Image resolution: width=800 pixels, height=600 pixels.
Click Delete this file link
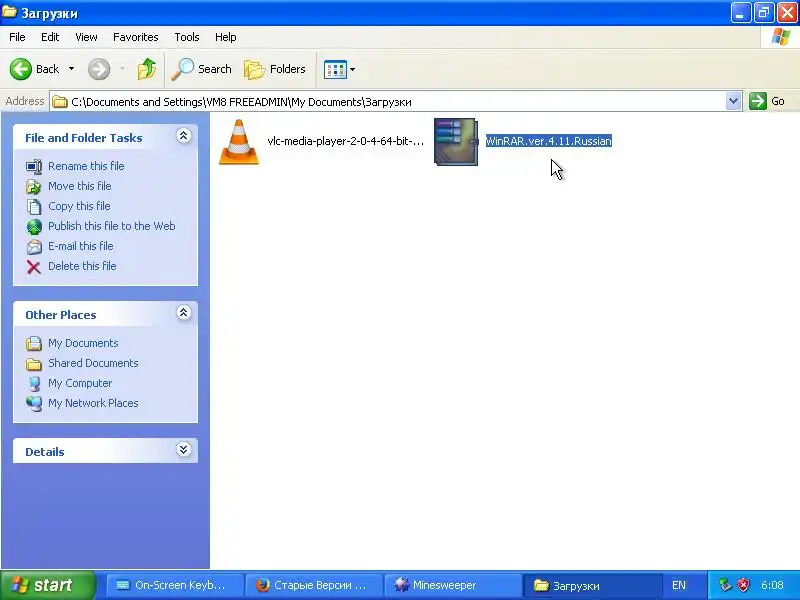click(82, 266)
